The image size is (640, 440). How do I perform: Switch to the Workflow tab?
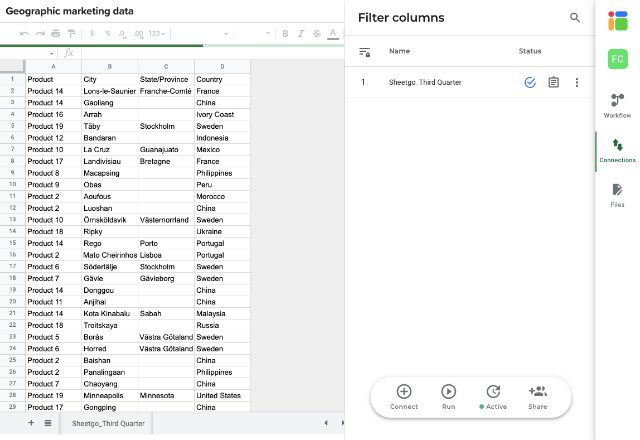coord(617,105)
